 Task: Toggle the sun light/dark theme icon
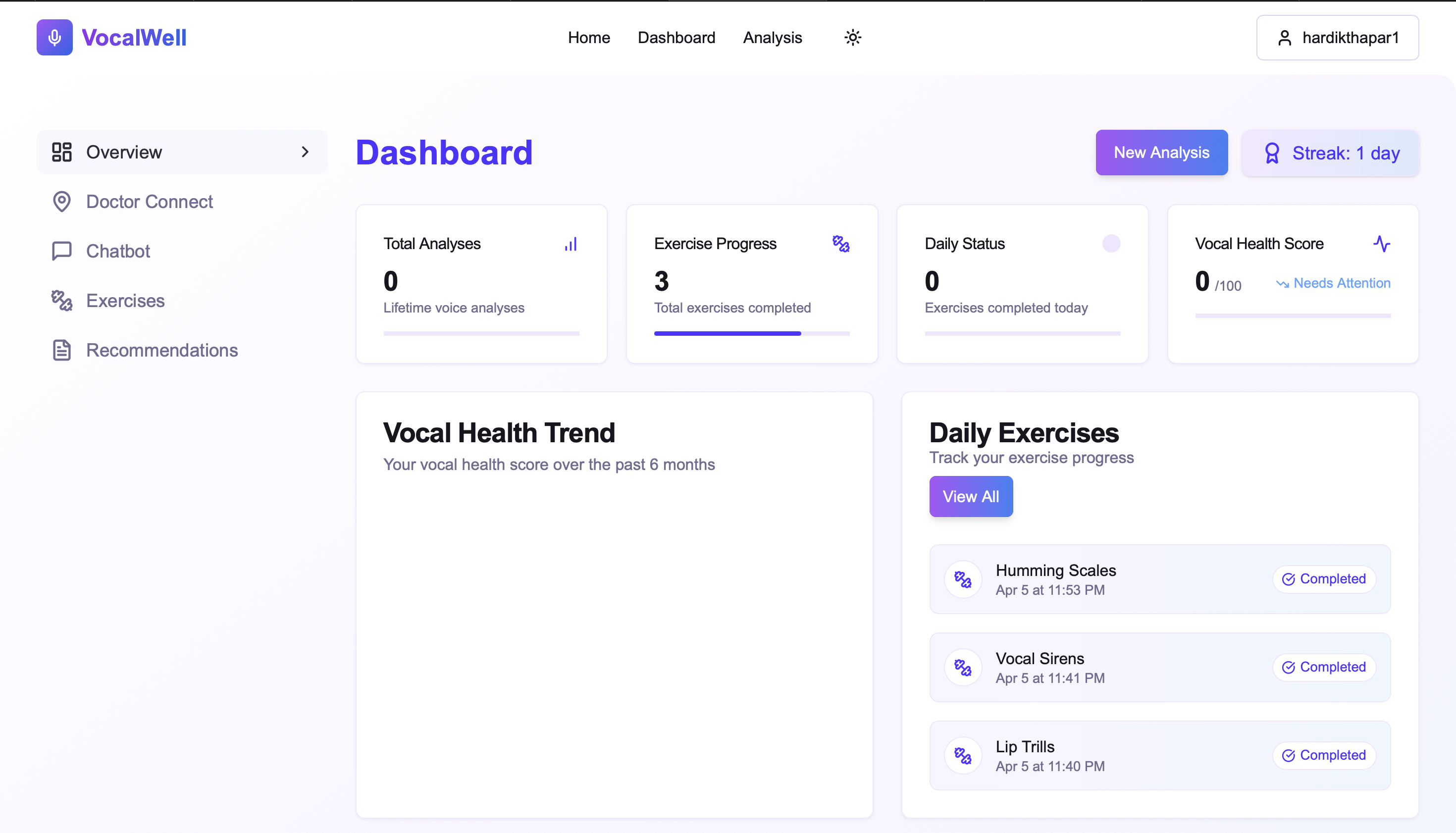click(852, 38)
